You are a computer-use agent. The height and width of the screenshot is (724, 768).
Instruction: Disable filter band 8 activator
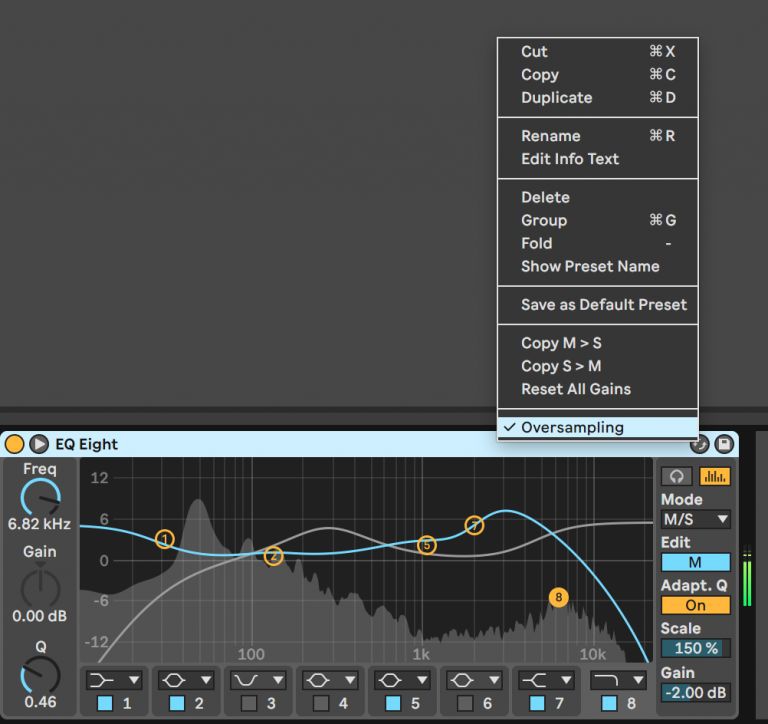pyautogui.click(x=609, y=703)
